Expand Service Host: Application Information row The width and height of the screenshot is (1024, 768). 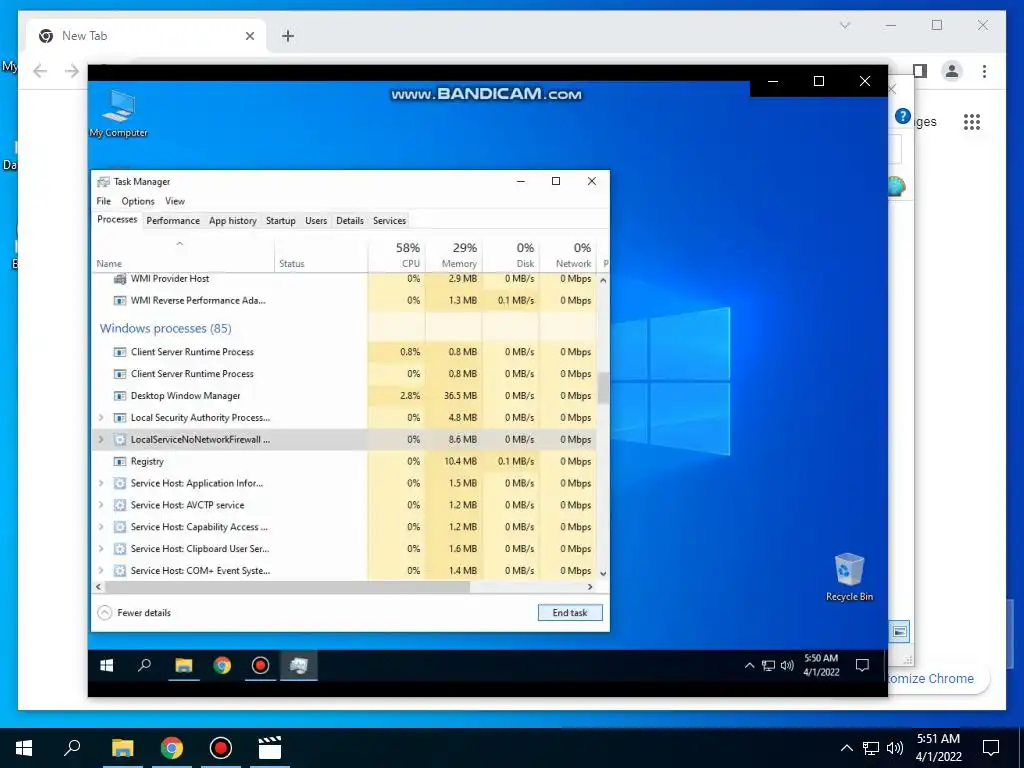(101, 483)
